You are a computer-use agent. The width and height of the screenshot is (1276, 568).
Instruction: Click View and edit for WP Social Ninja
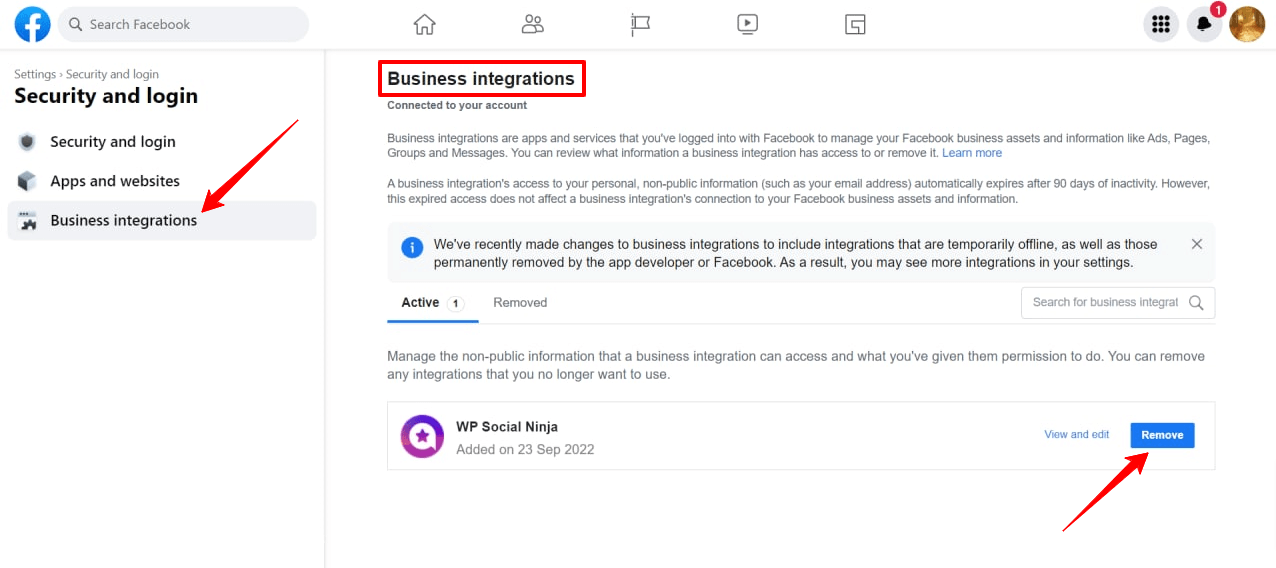click(x=1076, y=435)
